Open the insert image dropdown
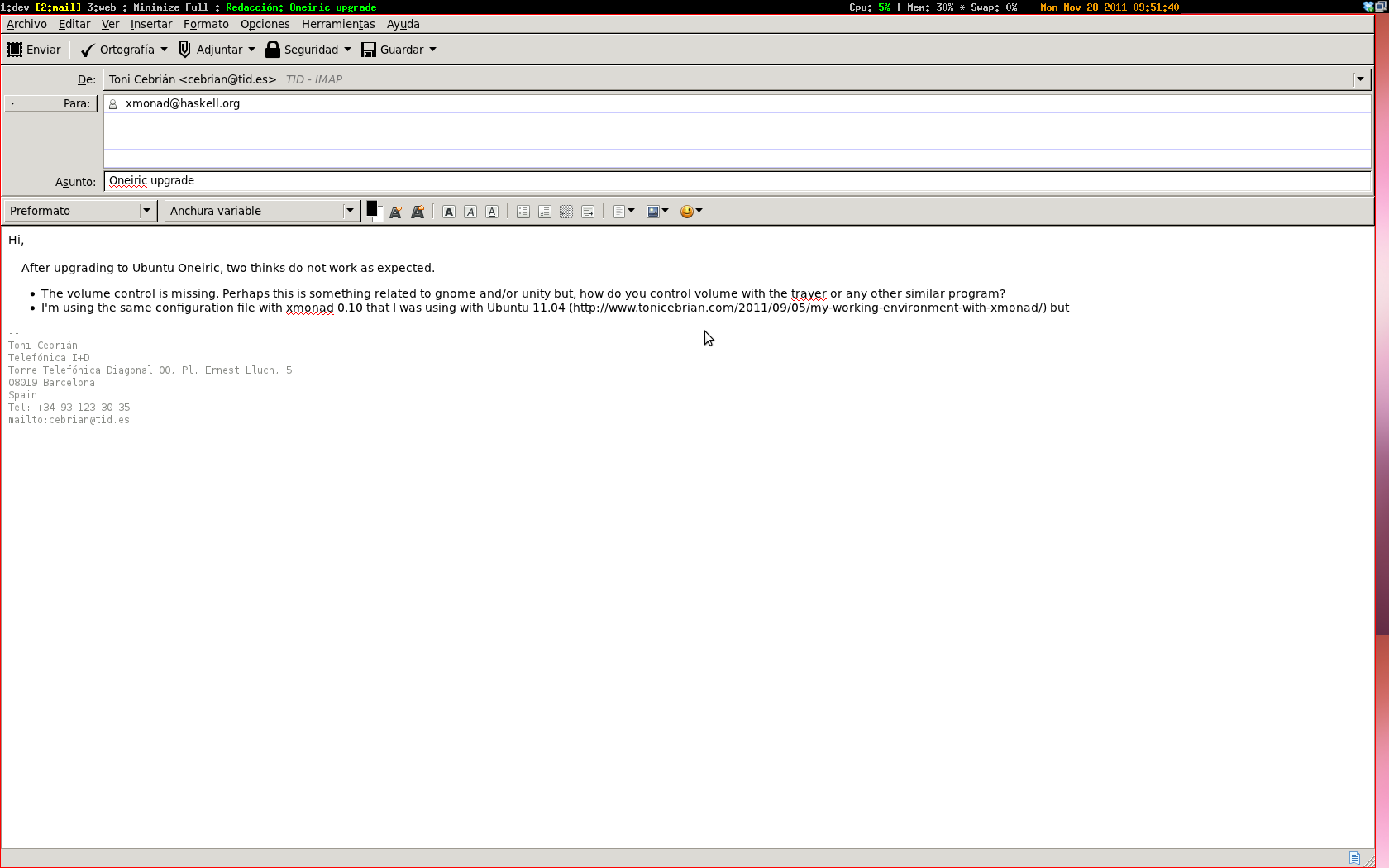This screenshot has height=868, width=1389. [x=657, y=212]
